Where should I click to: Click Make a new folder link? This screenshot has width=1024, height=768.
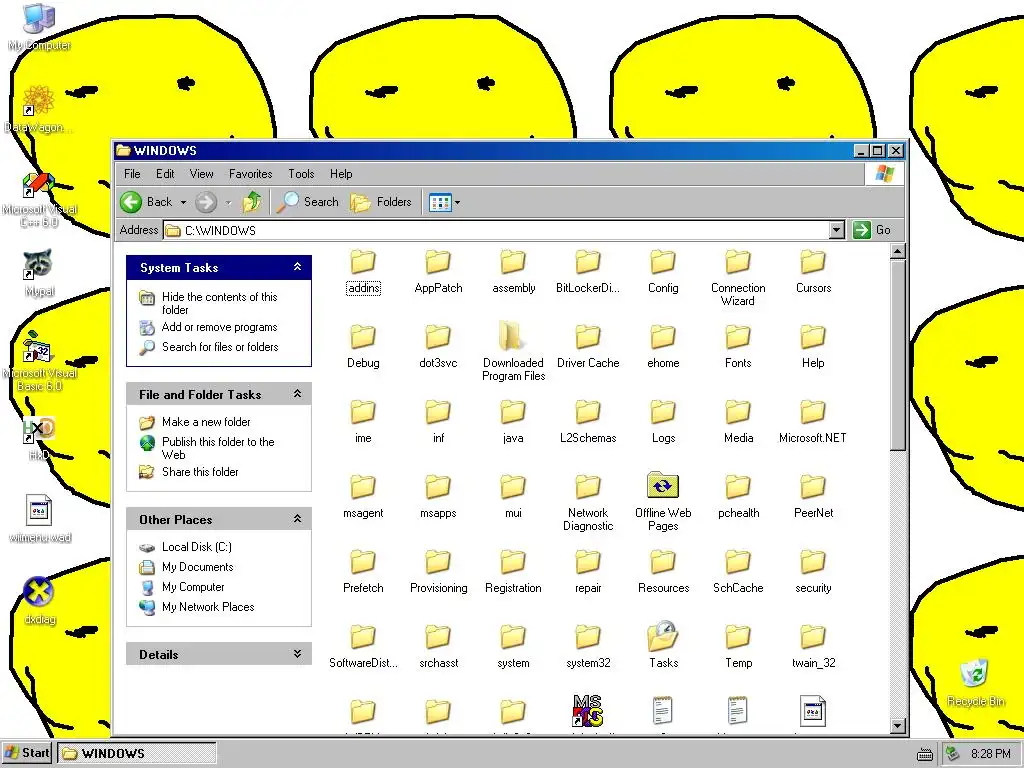[x=206, y=422]
